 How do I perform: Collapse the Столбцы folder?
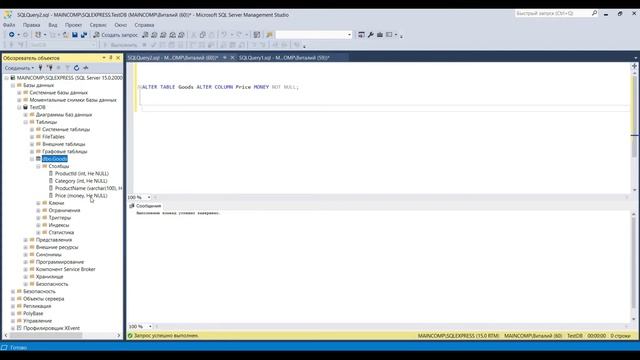38,166
